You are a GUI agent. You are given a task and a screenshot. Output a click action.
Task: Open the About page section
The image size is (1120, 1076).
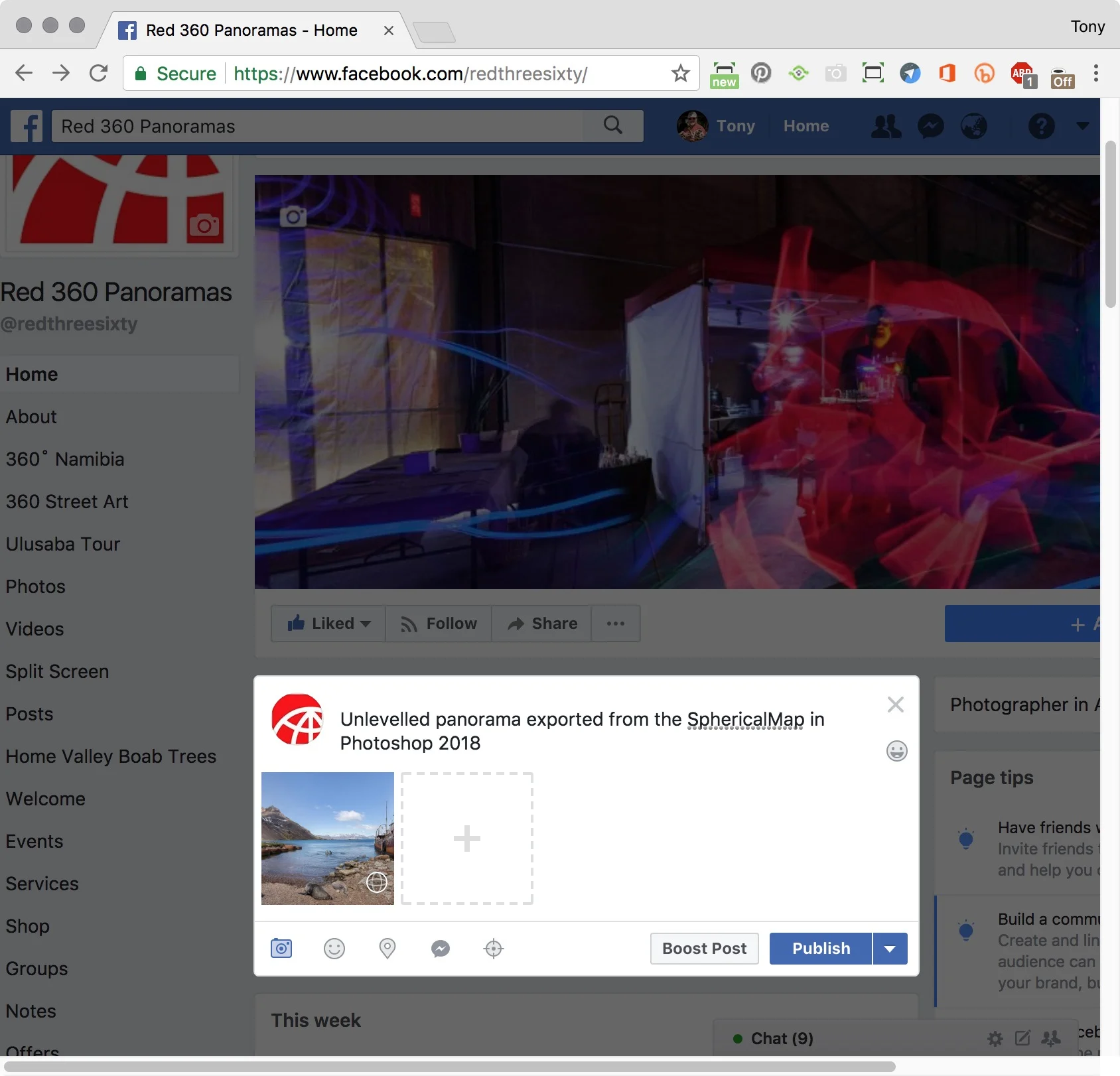tap(31, 417)
